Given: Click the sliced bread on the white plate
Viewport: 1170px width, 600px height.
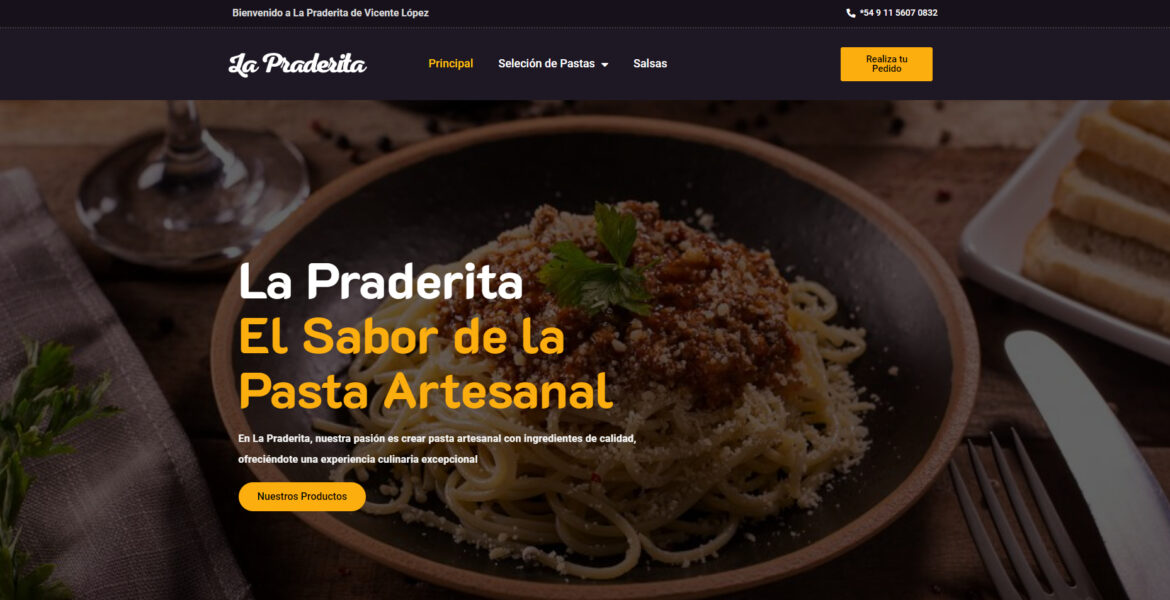Looking at the screenshot, I should tap(1103, 216).
